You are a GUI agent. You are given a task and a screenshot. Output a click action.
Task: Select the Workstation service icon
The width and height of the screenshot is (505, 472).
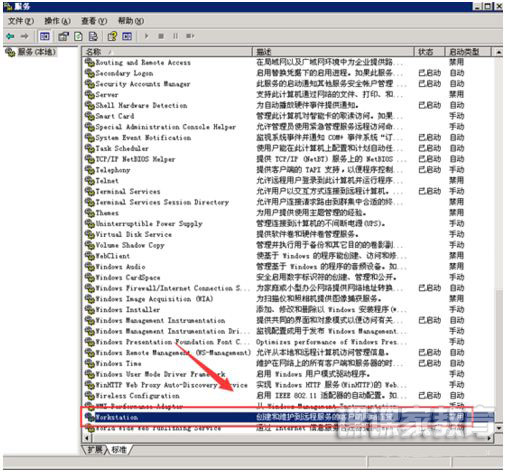tap(89, 417)
